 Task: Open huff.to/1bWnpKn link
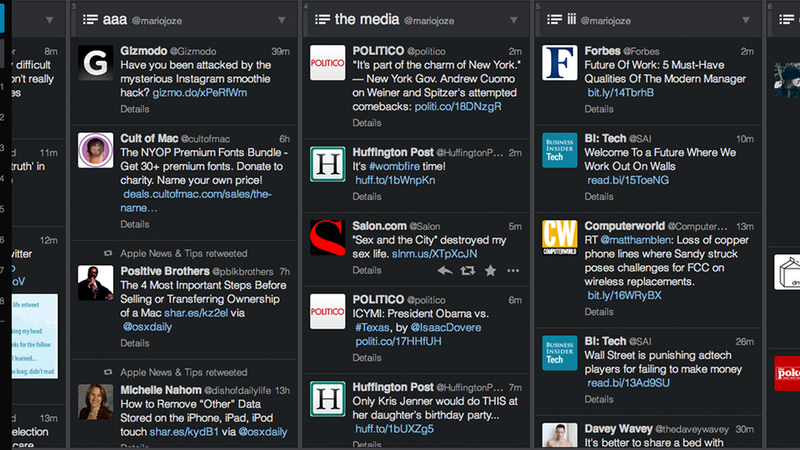(395, 180)
